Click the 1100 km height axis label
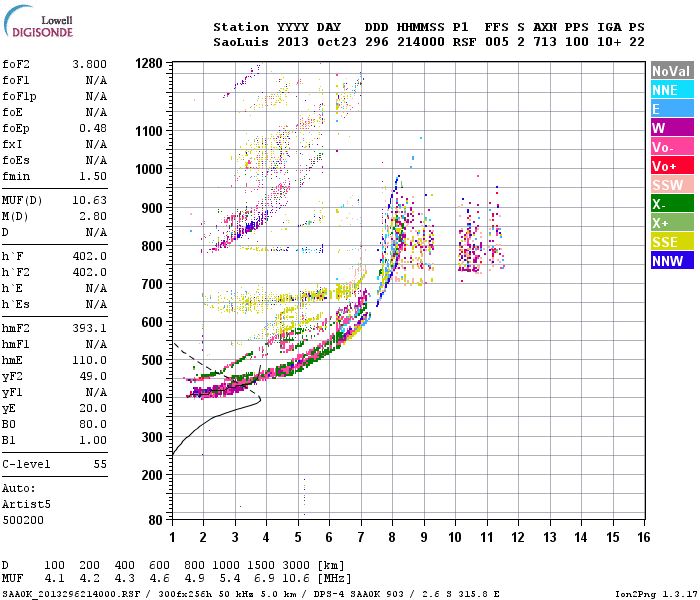The image size is (700, 600). (149, 131)
